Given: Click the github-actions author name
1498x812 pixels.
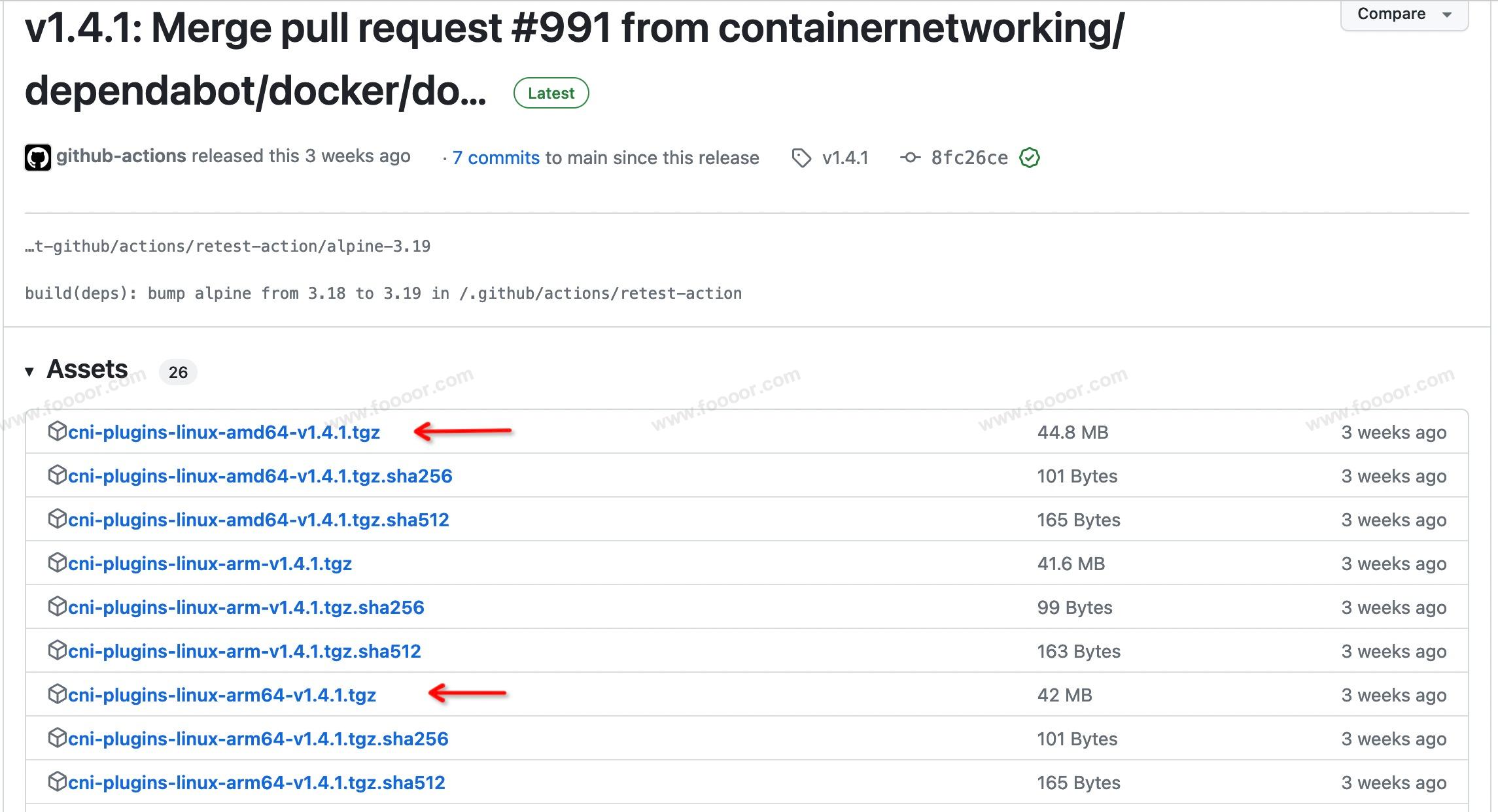Looking at the screenshot, I should tap(121, 156).
